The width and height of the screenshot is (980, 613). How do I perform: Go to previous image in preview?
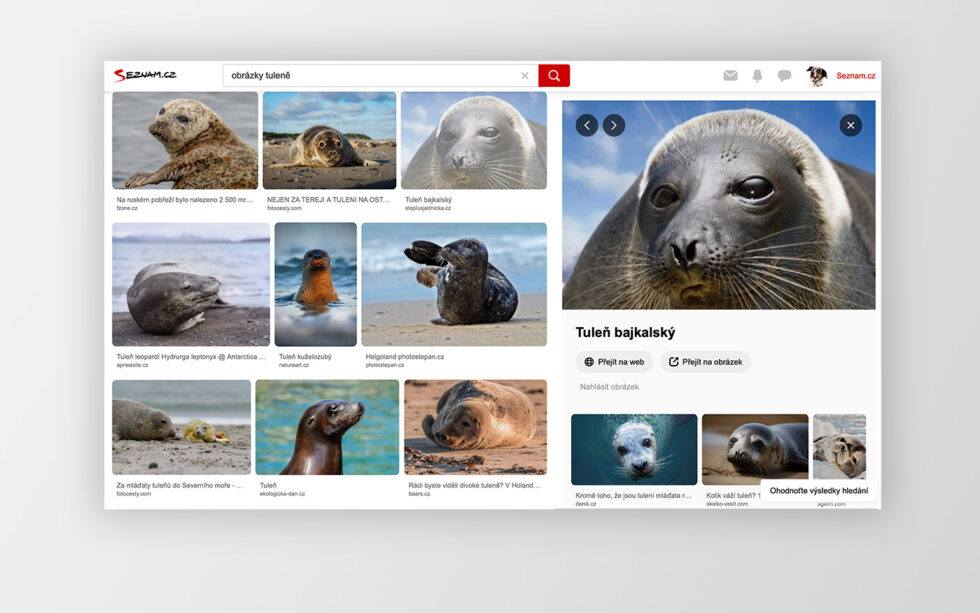tap(586, 125)
